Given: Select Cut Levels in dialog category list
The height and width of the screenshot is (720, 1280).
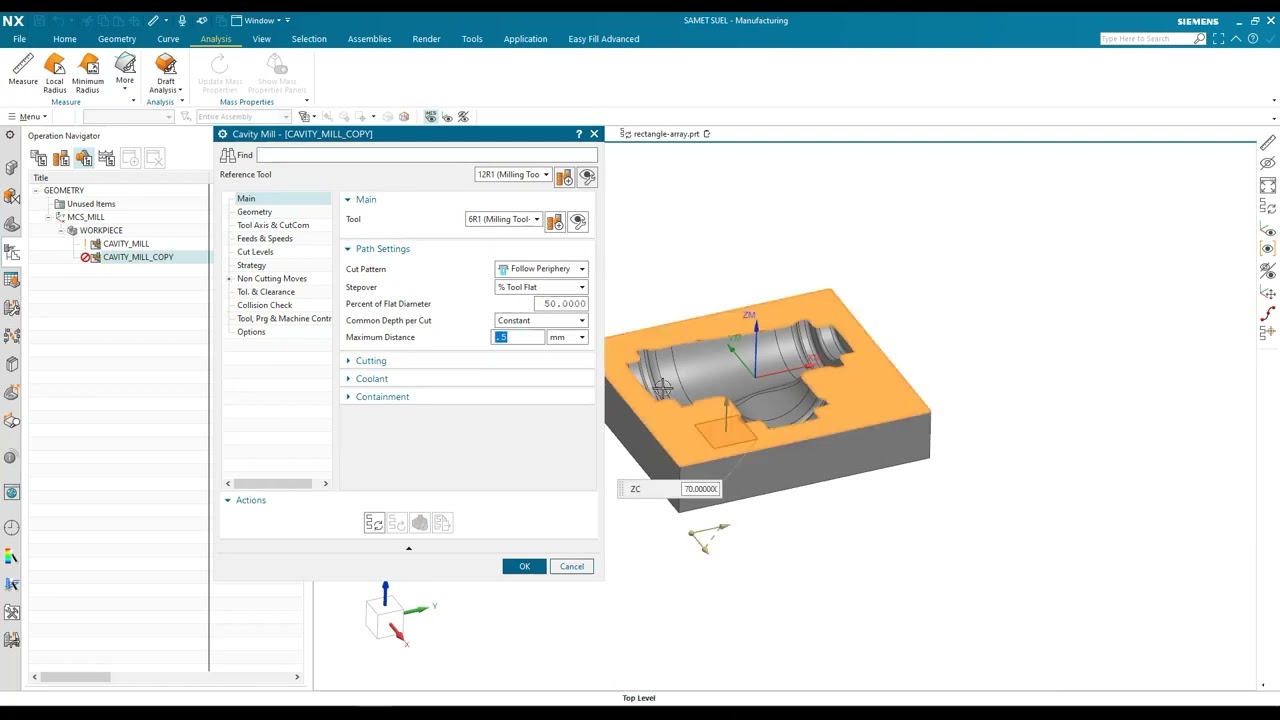Looking at the screenshot, I should pyautogui.click(x=255, y=252).
